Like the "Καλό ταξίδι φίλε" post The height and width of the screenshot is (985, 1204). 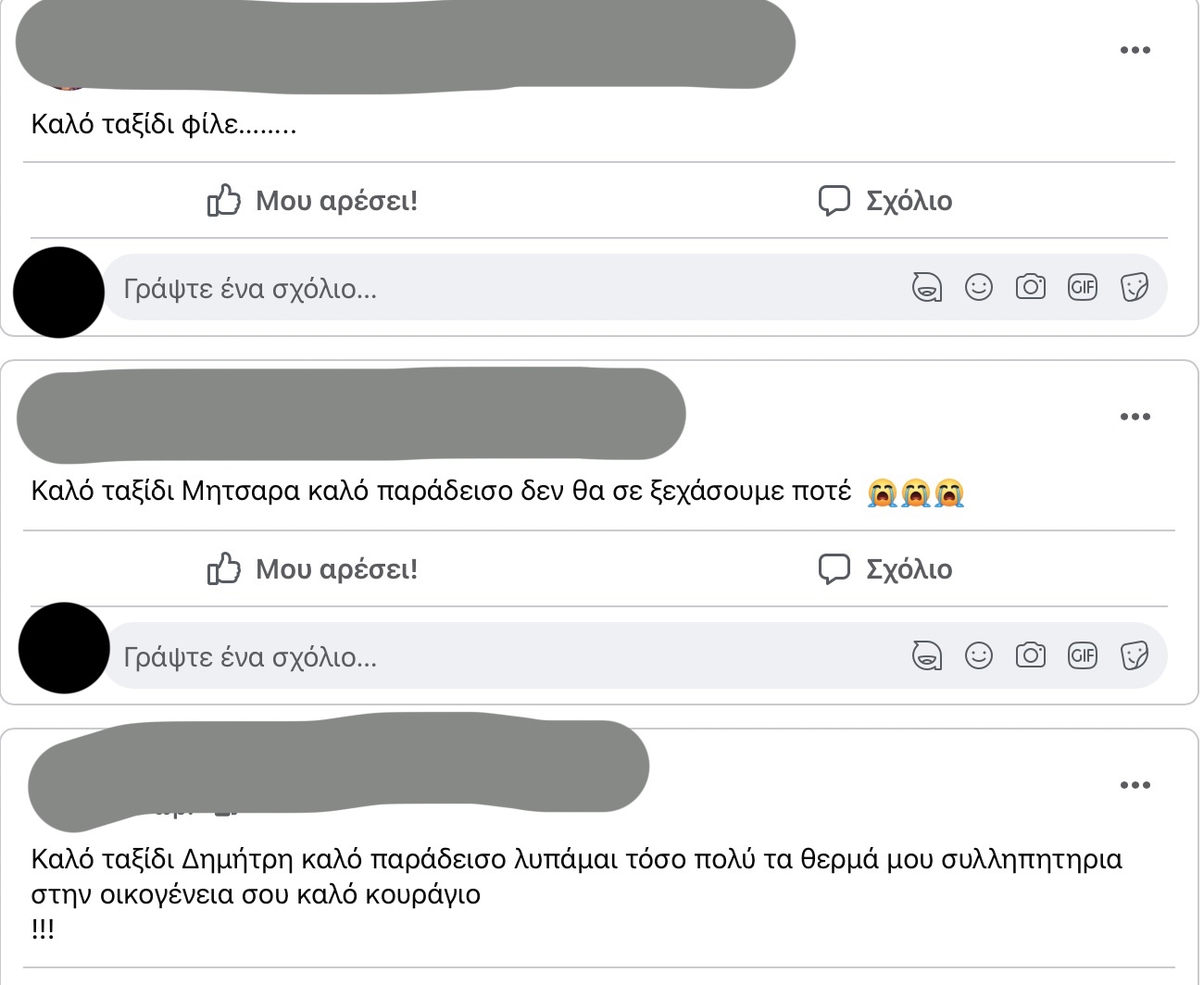(x=312, y=200)
